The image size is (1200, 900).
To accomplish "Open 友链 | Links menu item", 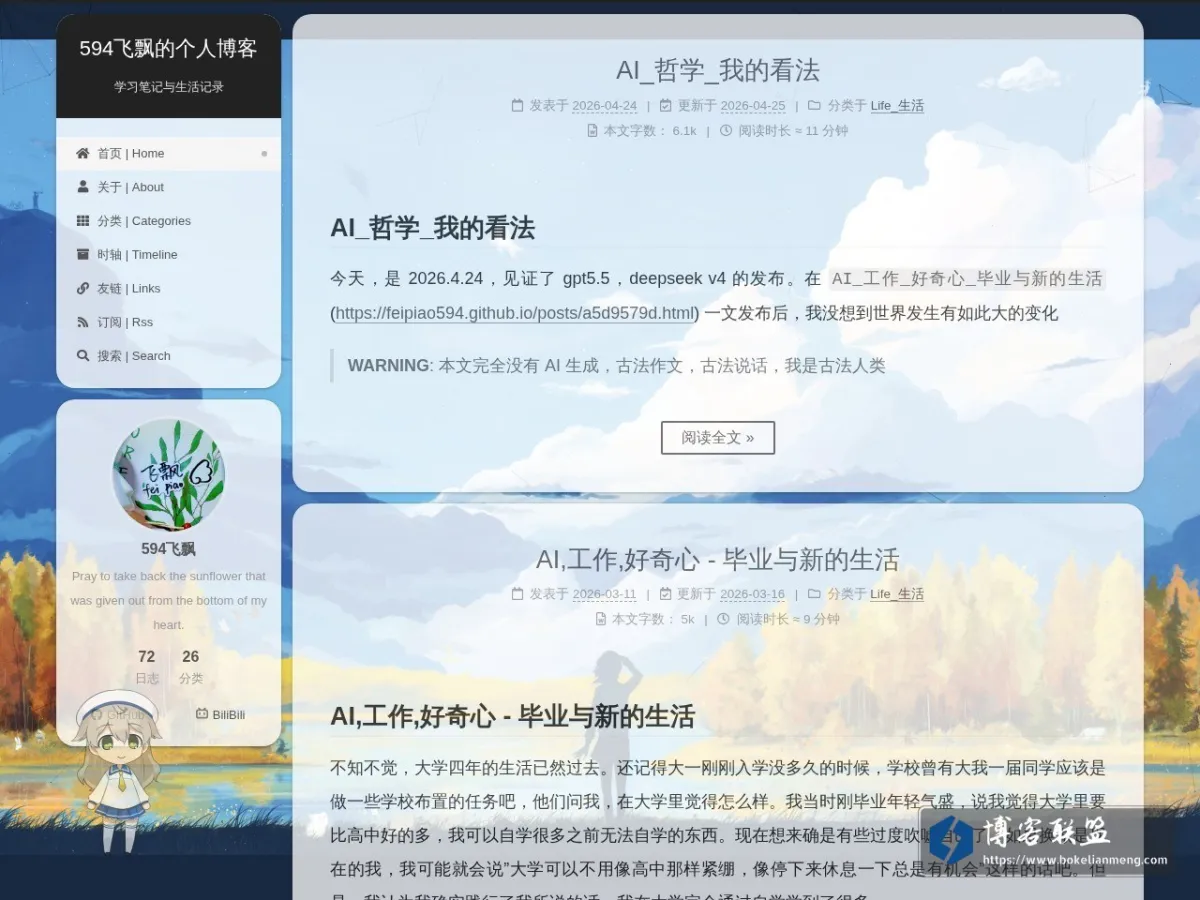I will 168,288.
